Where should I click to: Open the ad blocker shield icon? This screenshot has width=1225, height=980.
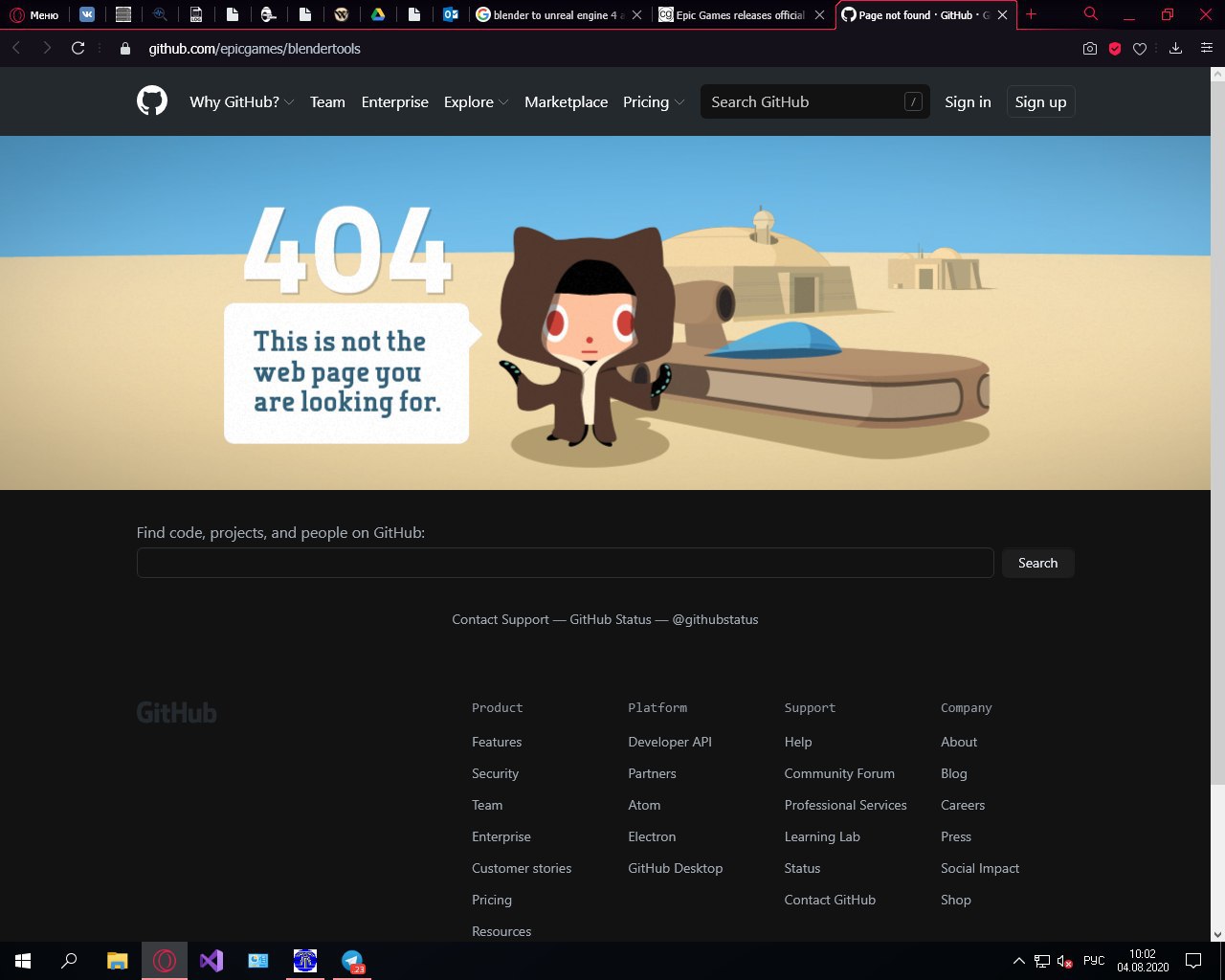pyautogui.click(x=1115, y=49)
